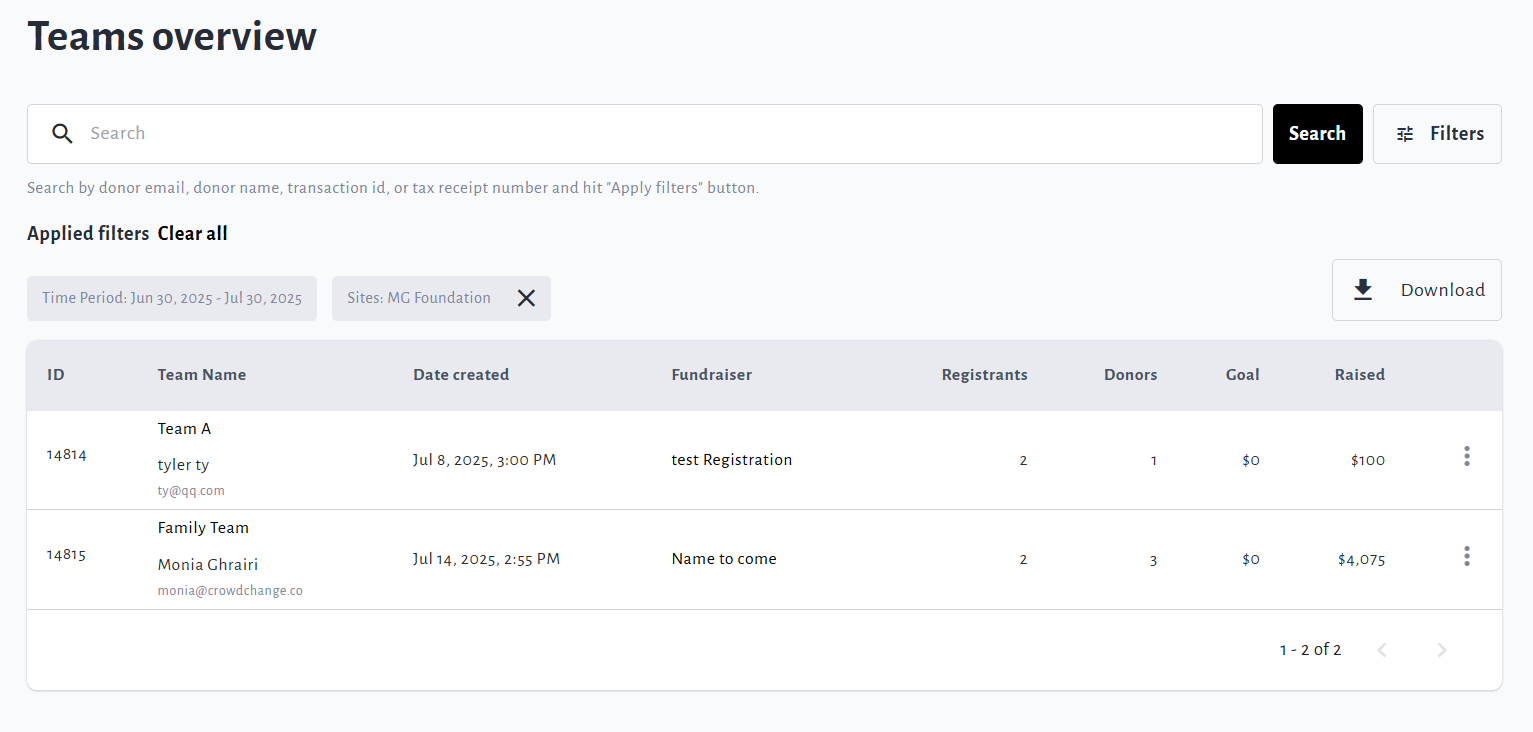The image size is (1533, 732).
Task: Click the filter sliders icon
Action: [1405, 134]
